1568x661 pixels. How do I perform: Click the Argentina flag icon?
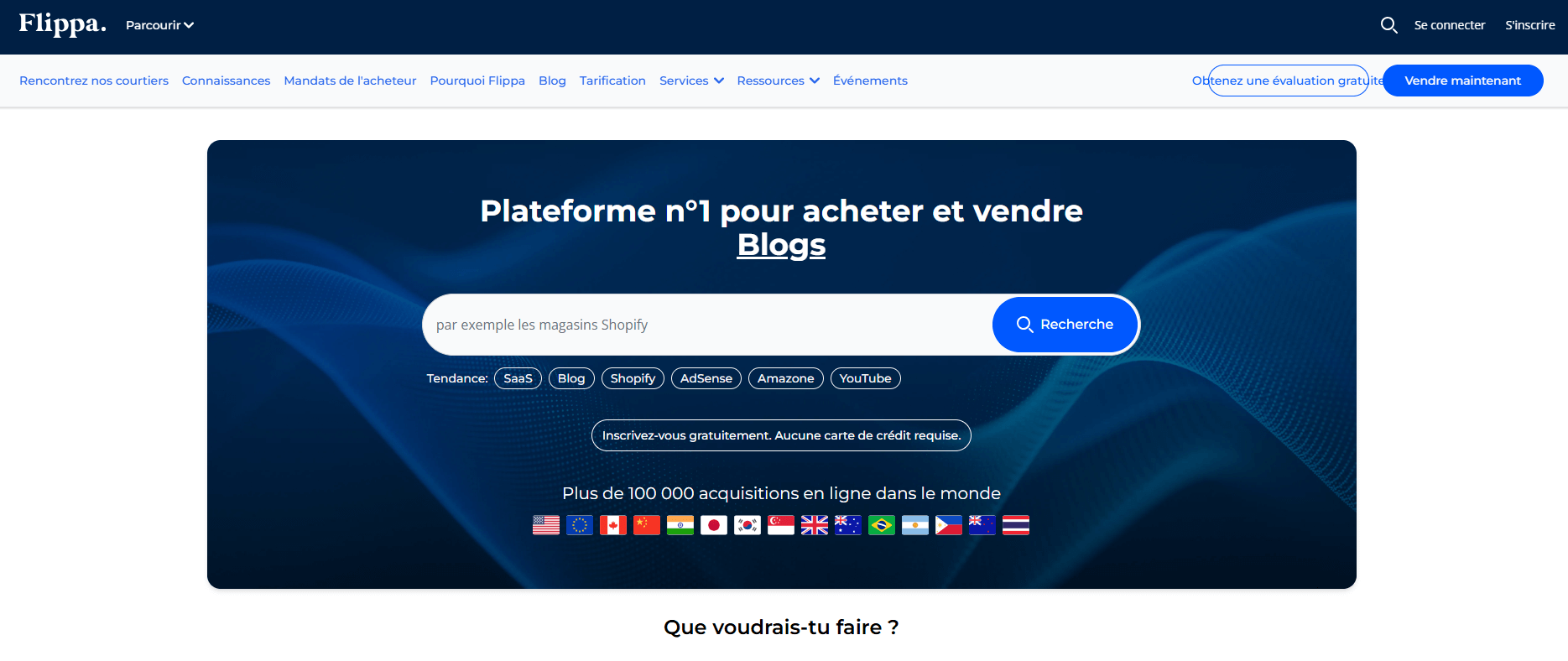coord(915,525)
